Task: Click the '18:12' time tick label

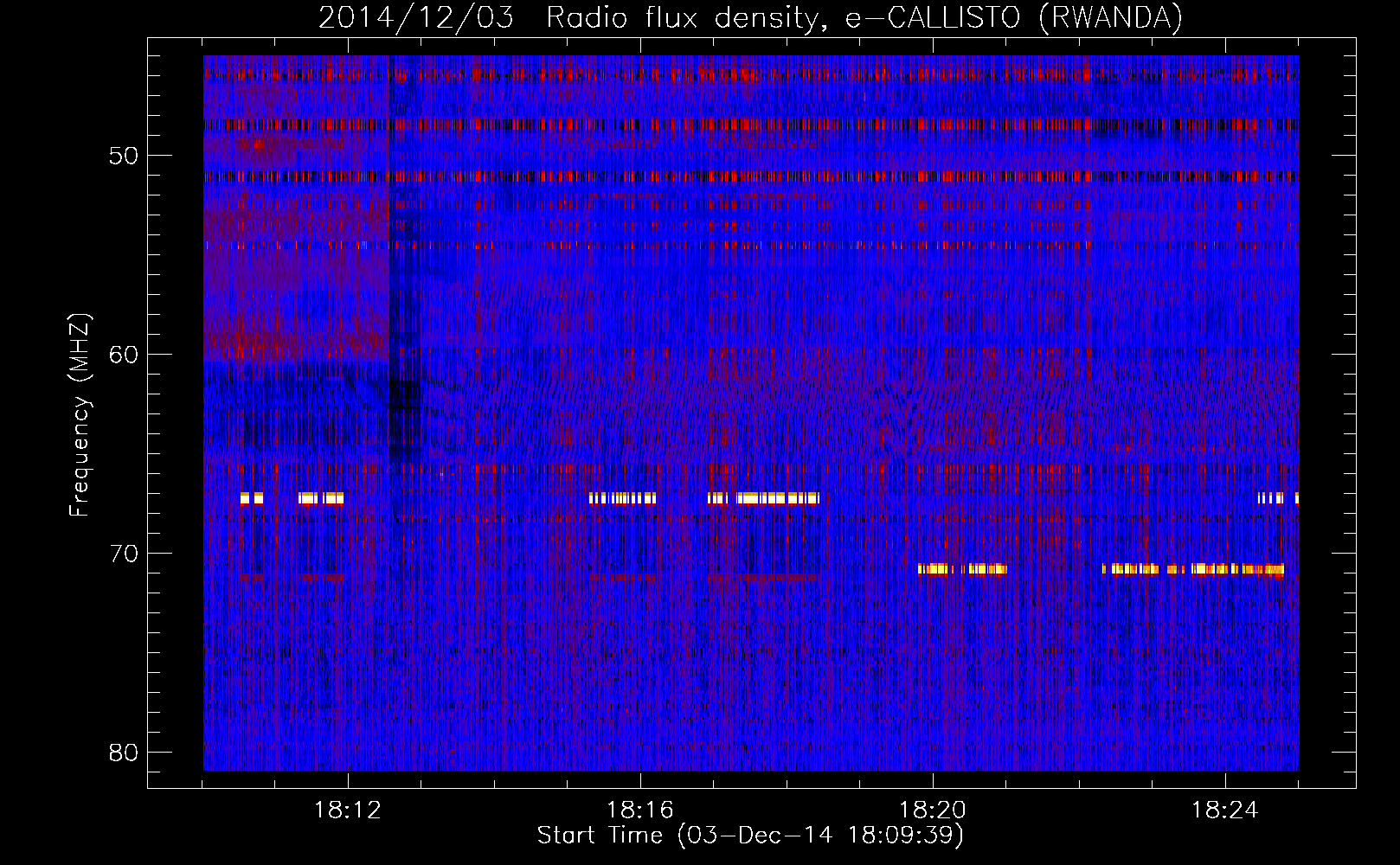Action: tap(348, 811)
